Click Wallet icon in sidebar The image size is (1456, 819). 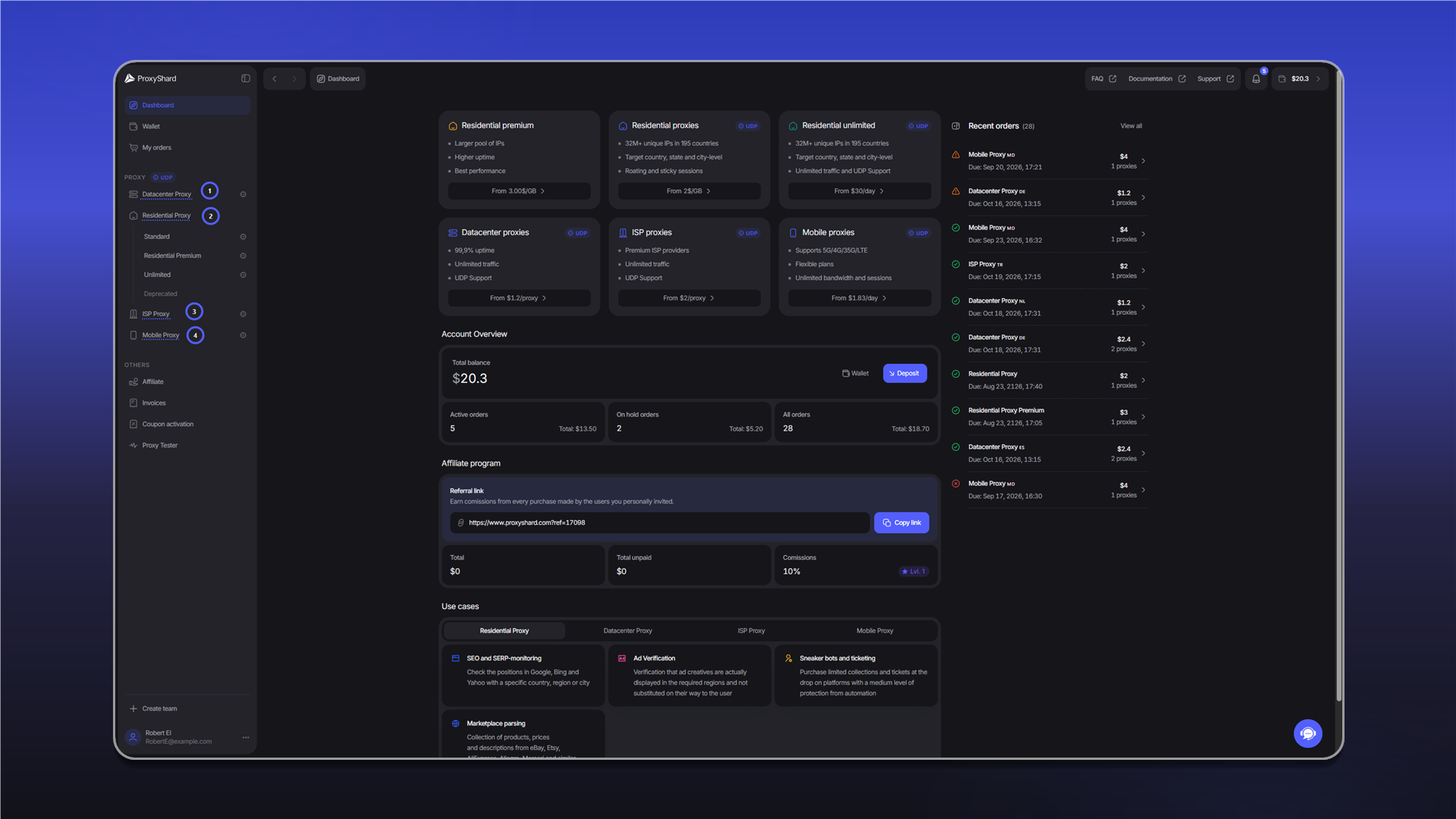pos(133,127)
